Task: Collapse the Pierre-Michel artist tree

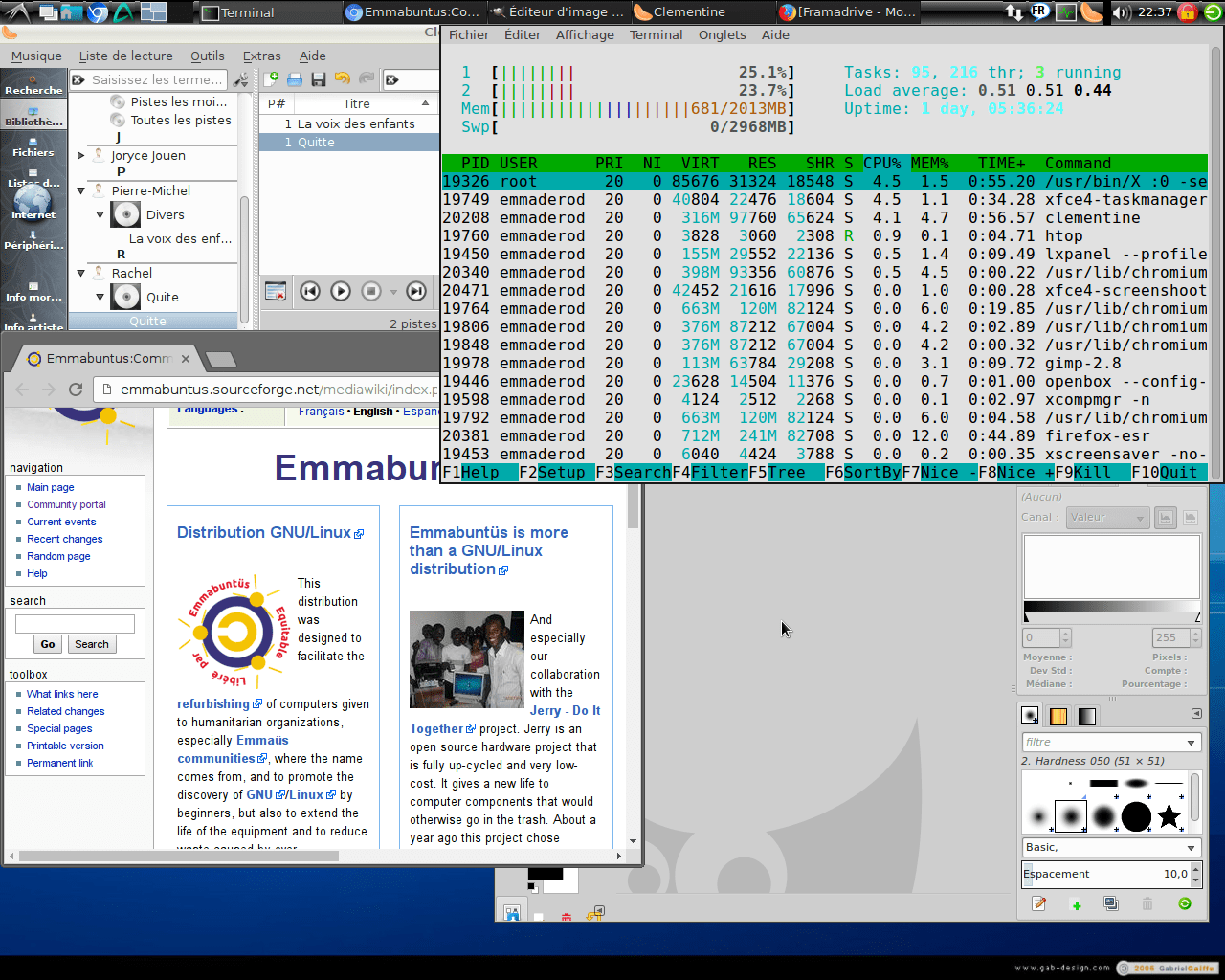Action: tap(81, 191)
